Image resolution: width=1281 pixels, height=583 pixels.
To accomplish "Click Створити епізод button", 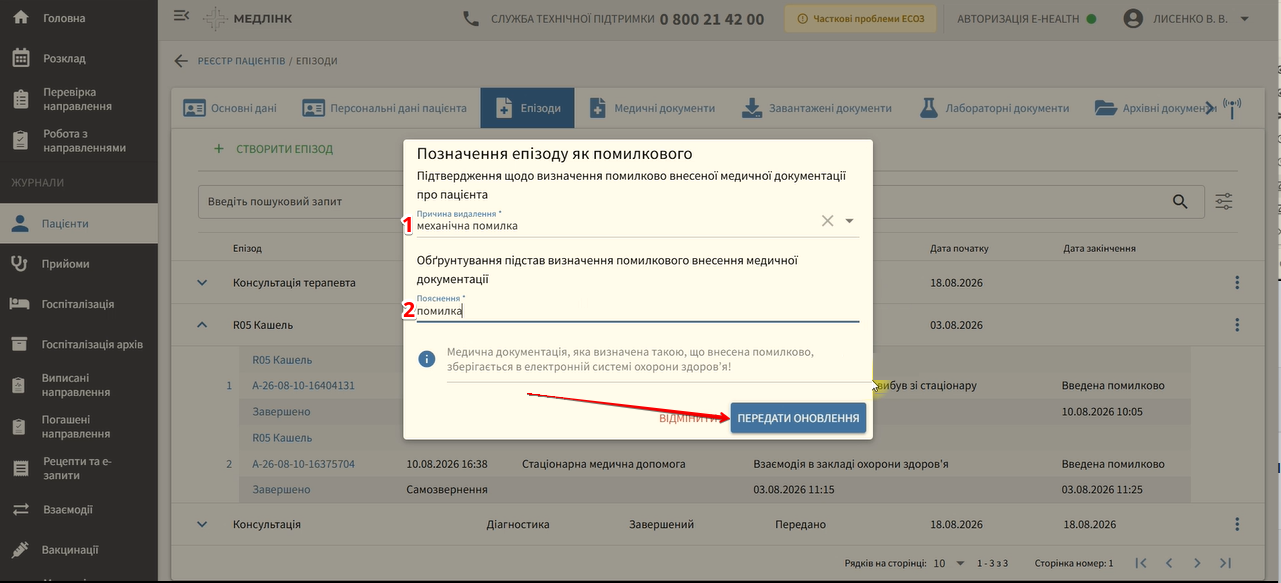I will (x=273, y=149).
